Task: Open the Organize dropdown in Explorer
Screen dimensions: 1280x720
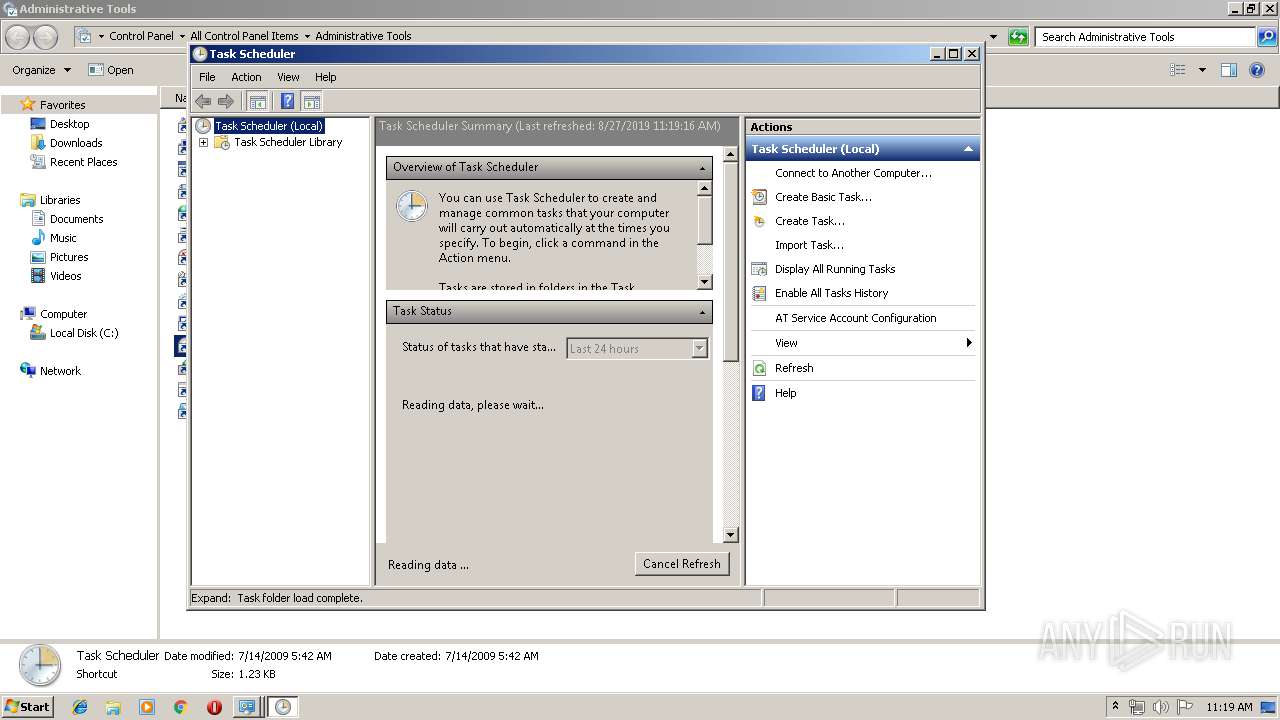Action: click(41, 70)
